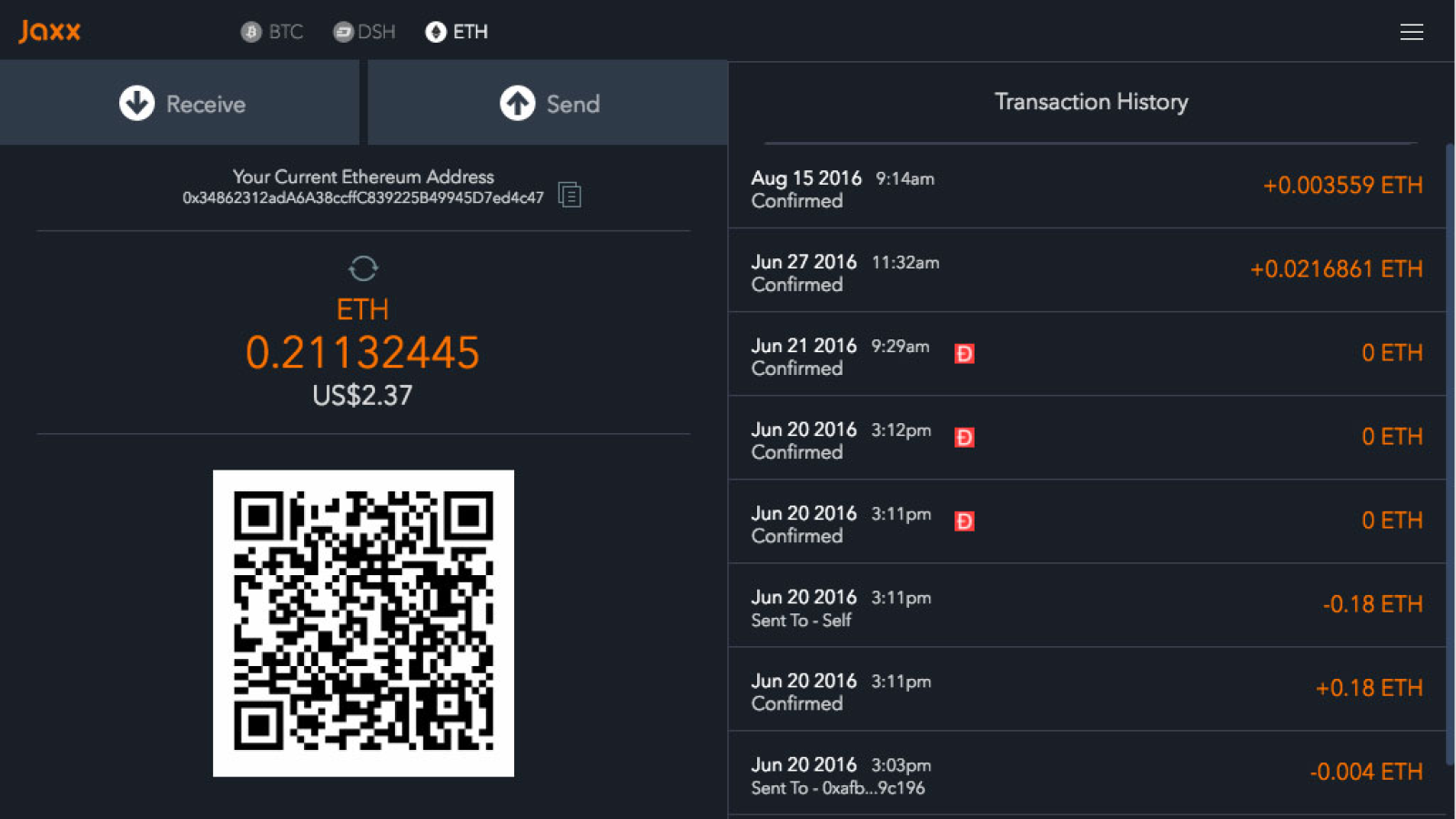The image size is (1456, 819).
Task: Click the Send up-arrow icon
Action: 518,103
